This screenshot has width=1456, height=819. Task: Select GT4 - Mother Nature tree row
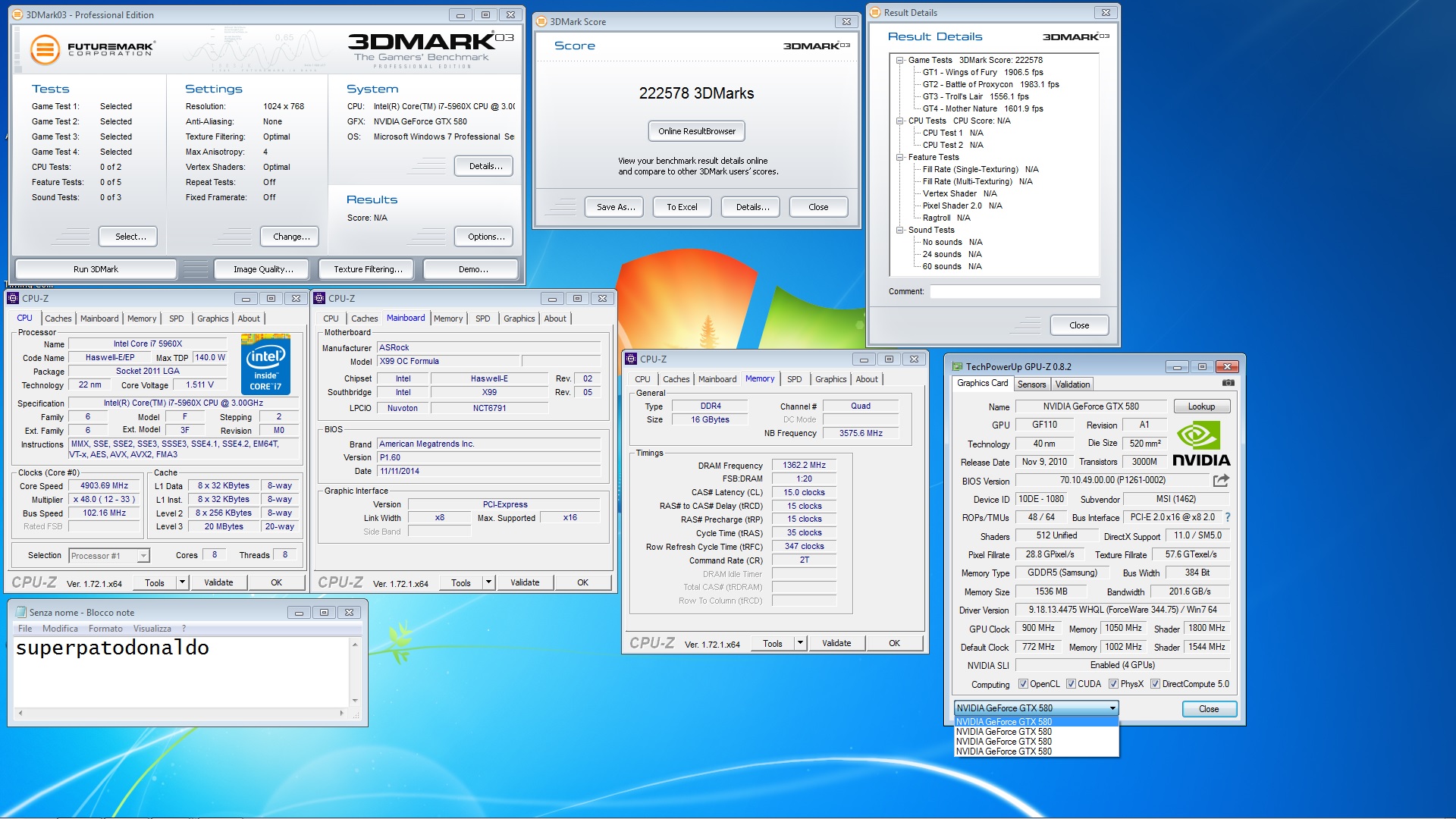983,108
